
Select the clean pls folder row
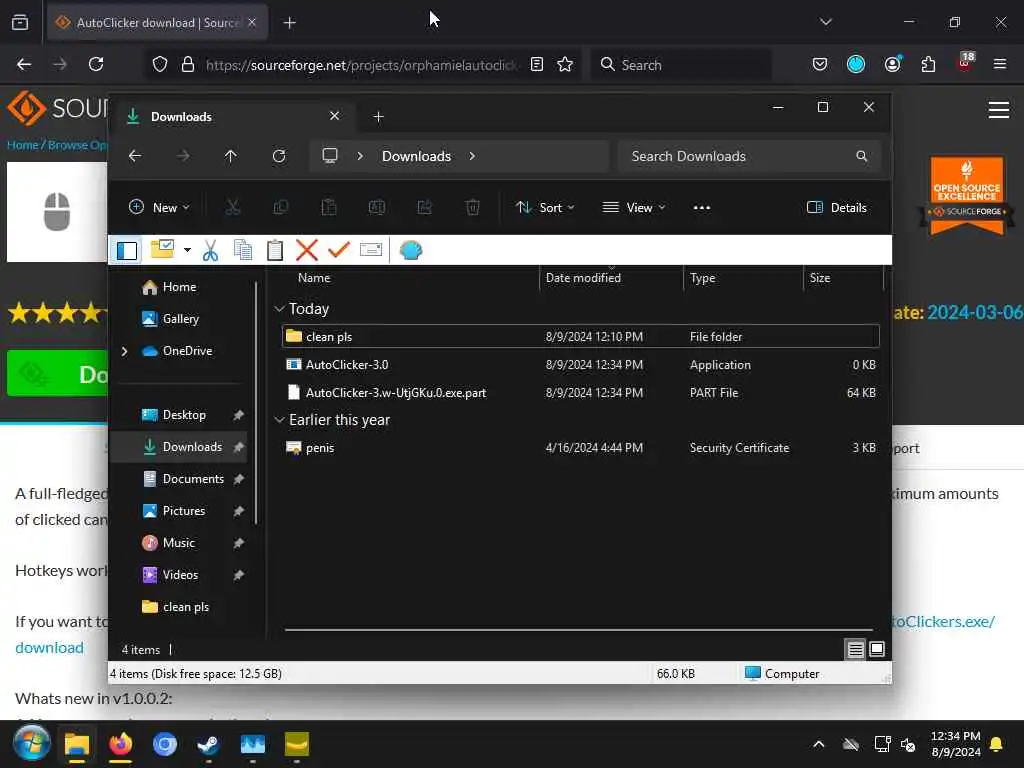click(x=581, y=336)
